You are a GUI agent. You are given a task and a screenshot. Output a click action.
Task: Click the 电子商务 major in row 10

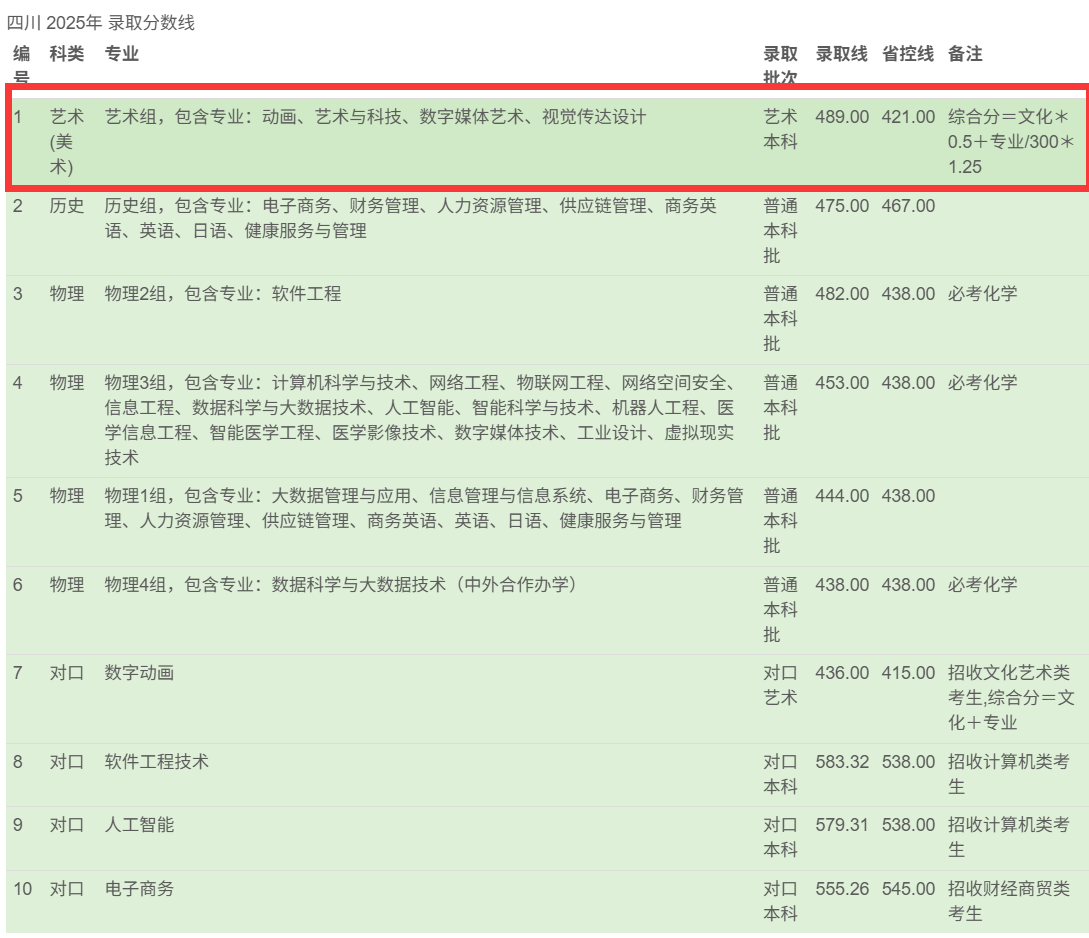[139, 889]
